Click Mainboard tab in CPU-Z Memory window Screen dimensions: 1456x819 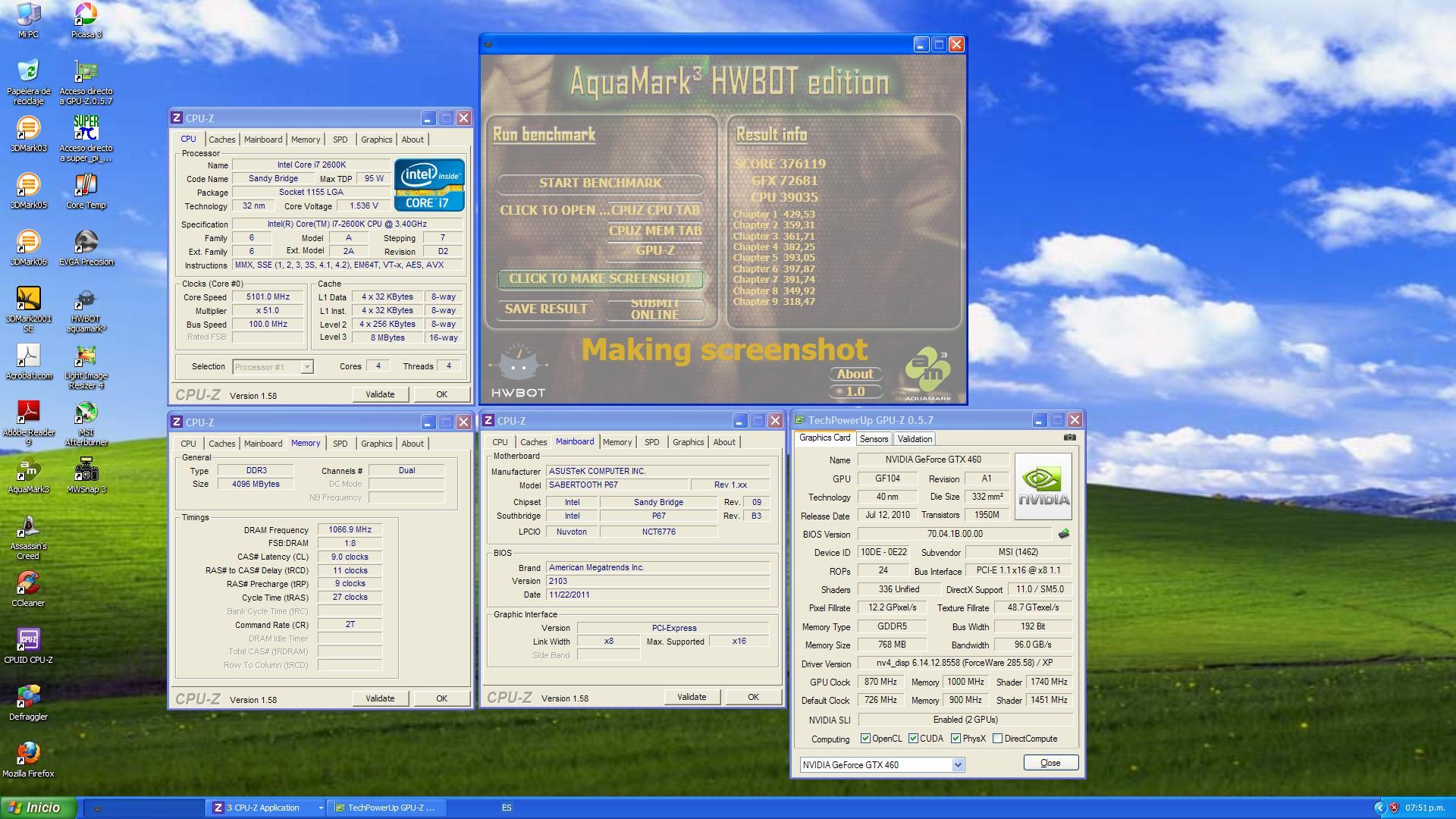click(263, 444)
